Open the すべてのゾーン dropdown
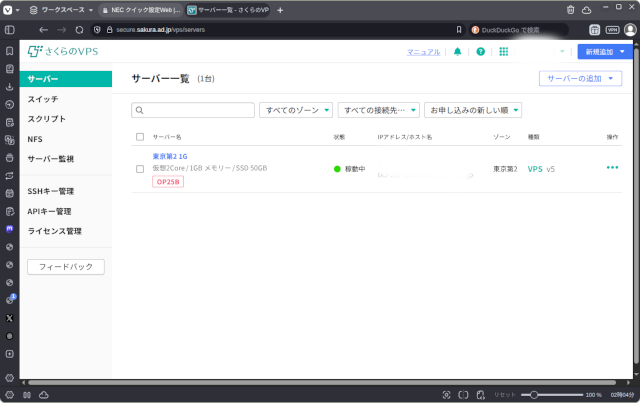 (296, 110)
